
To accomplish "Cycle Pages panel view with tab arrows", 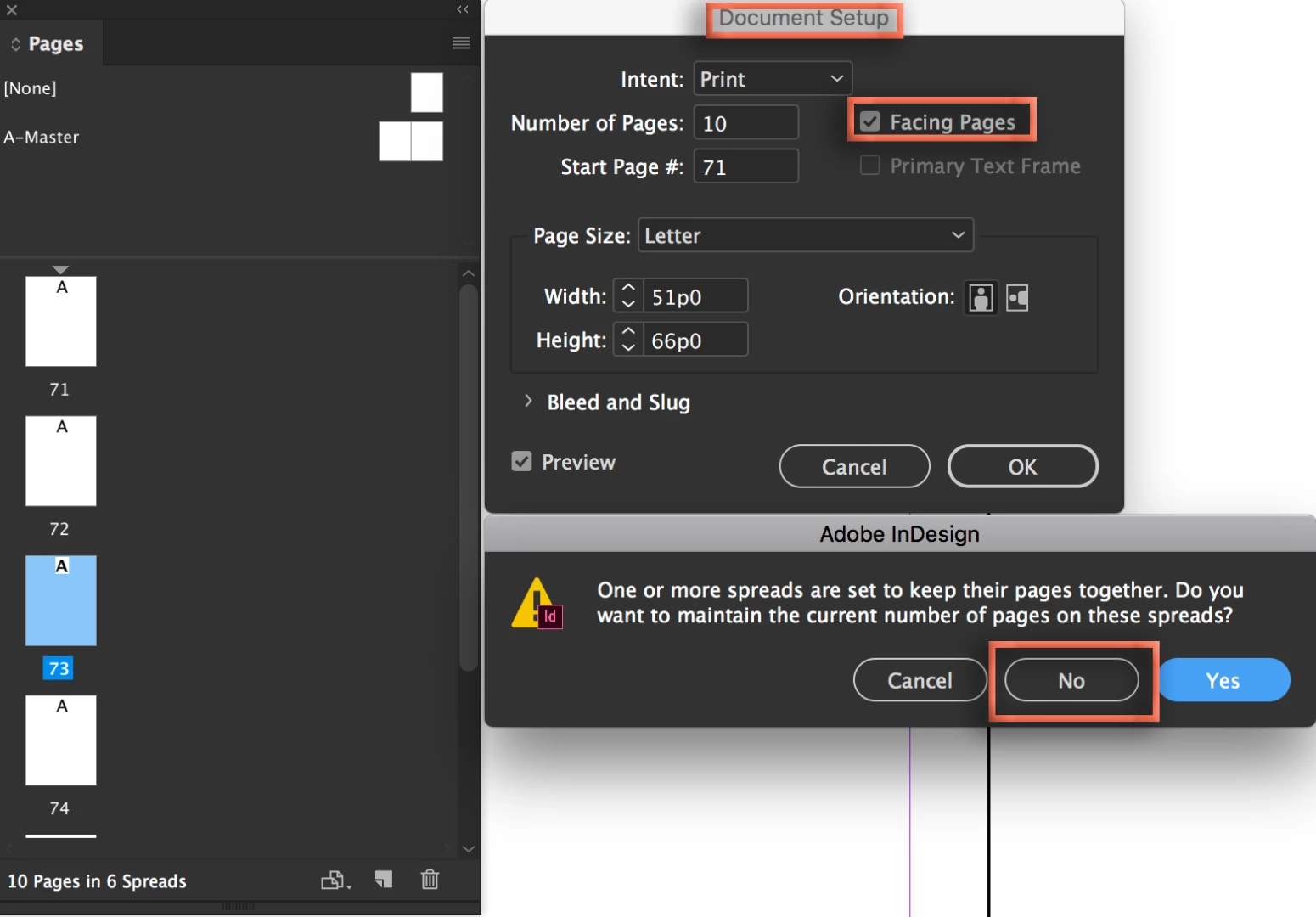I will [x=15, y=44].
